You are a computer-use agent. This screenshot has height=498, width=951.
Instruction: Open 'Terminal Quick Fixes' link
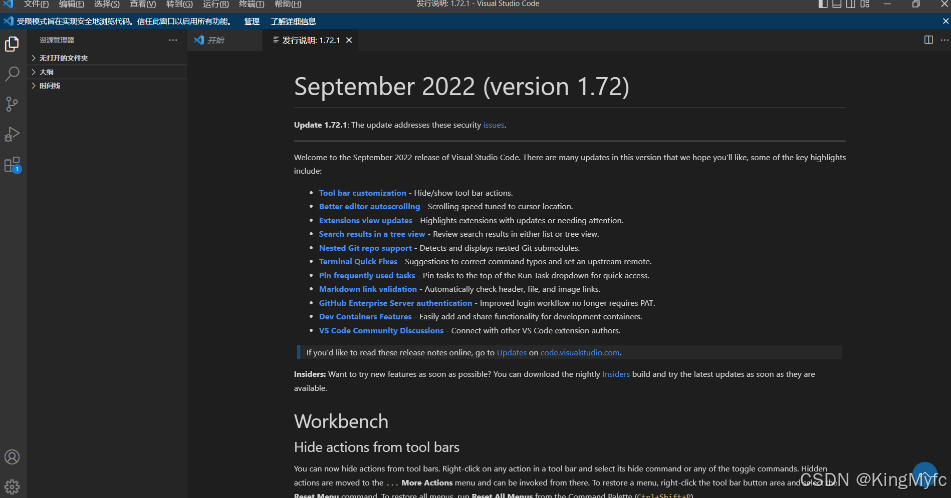coord(358,261)
